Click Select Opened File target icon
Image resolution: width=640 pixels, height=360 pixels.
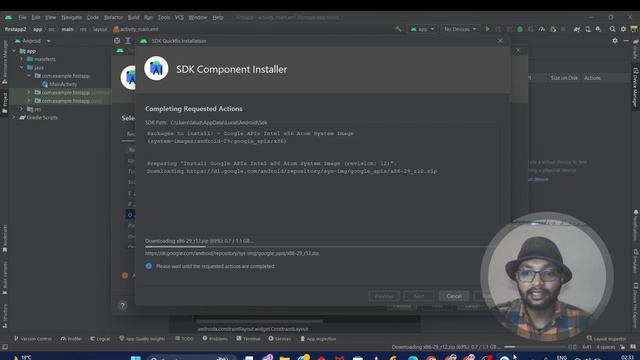(x=117, y=41)
